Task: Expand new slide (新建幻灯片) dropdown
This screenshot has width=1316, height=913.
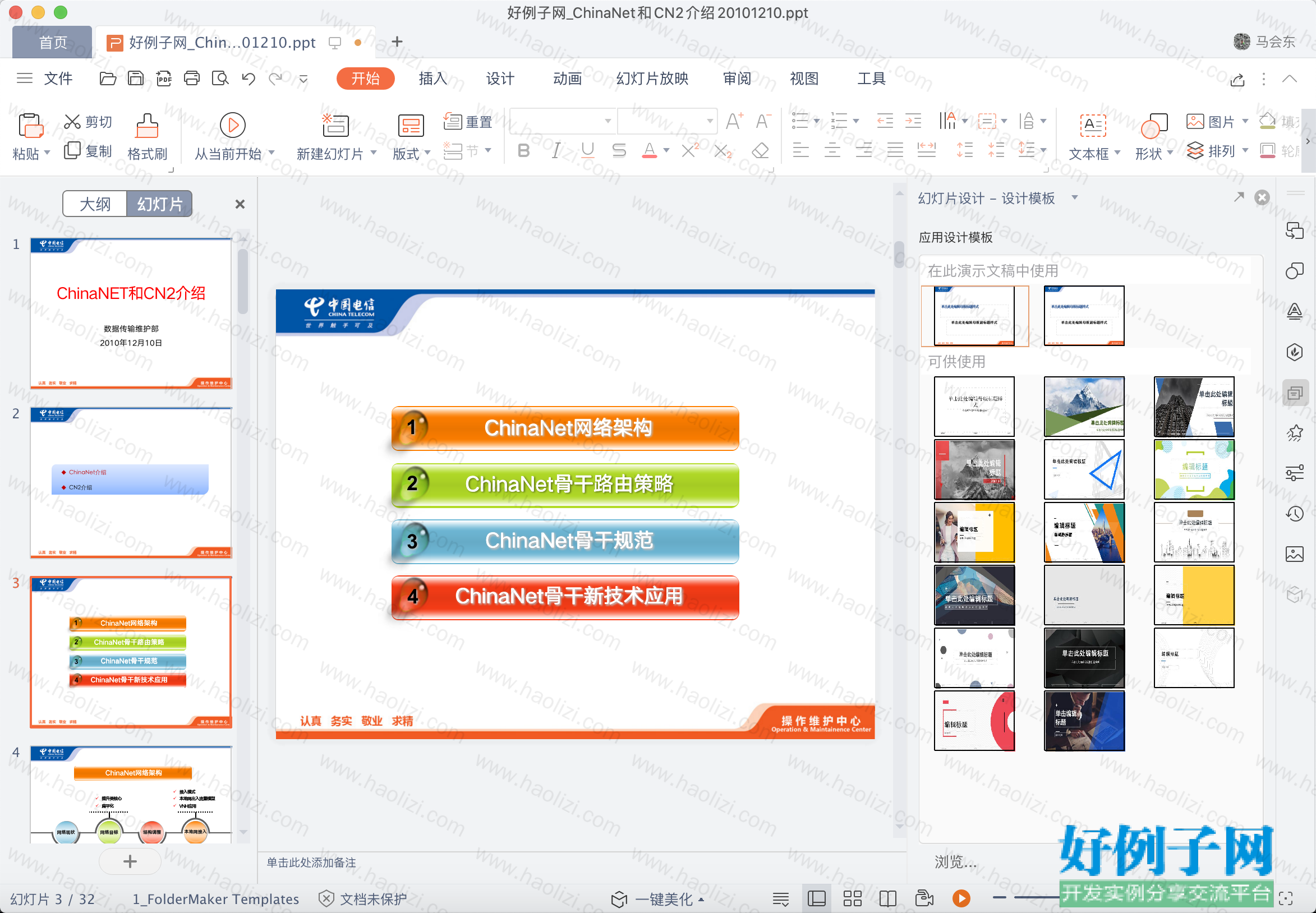Action: point(374,153)
